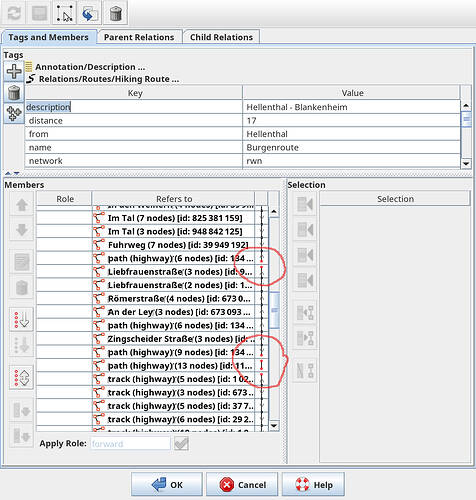Click the OK button

[167, 484]
